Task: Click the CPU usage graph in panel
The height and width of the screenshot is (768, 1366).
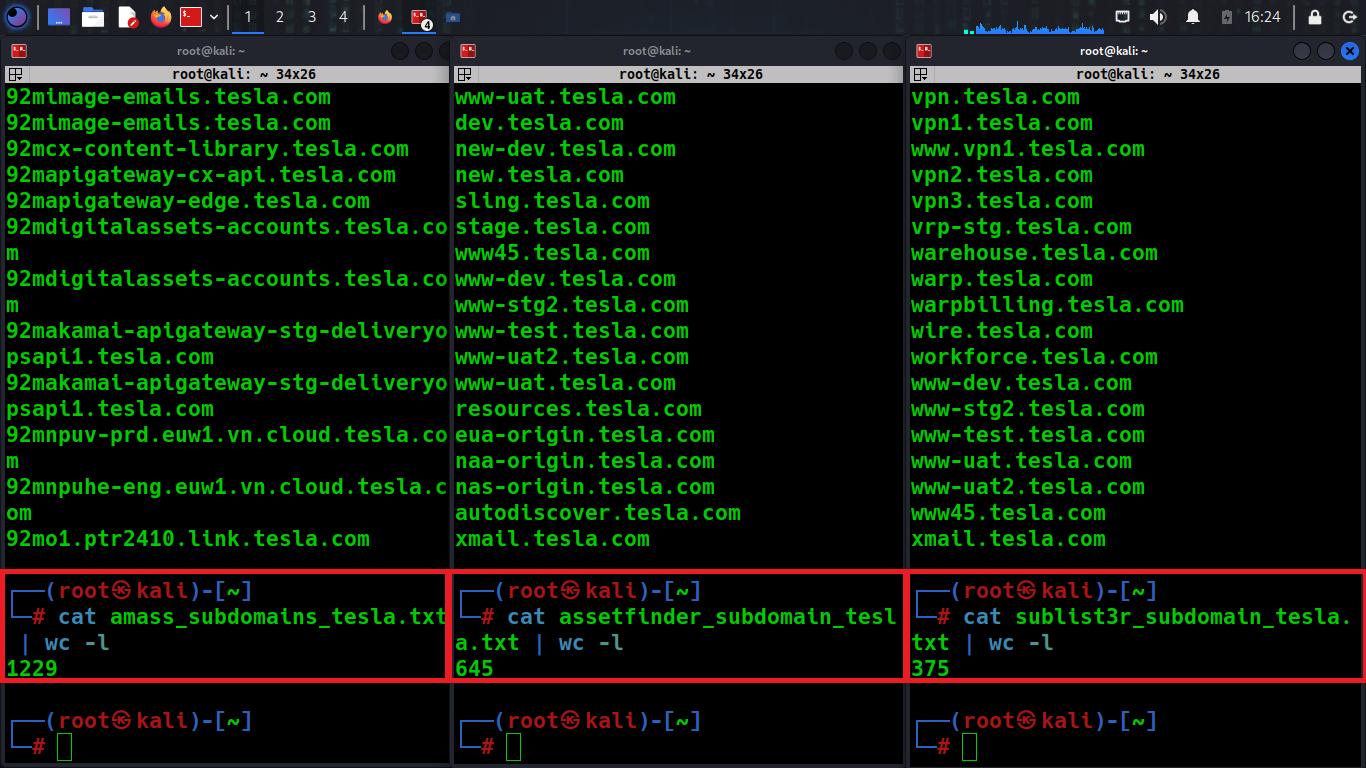Action: (1040, 17)
